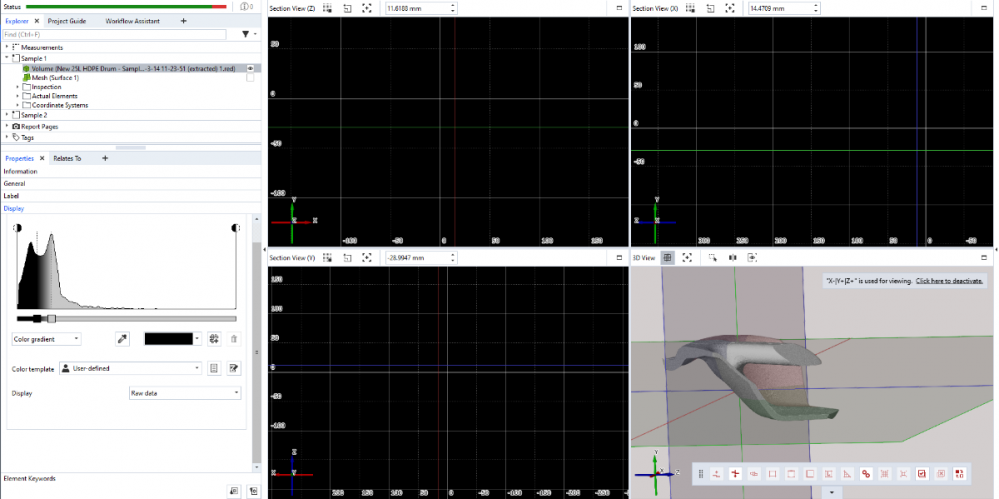
Task: Expand the Actual Elements folder
Action: click(x=18, y=96)
